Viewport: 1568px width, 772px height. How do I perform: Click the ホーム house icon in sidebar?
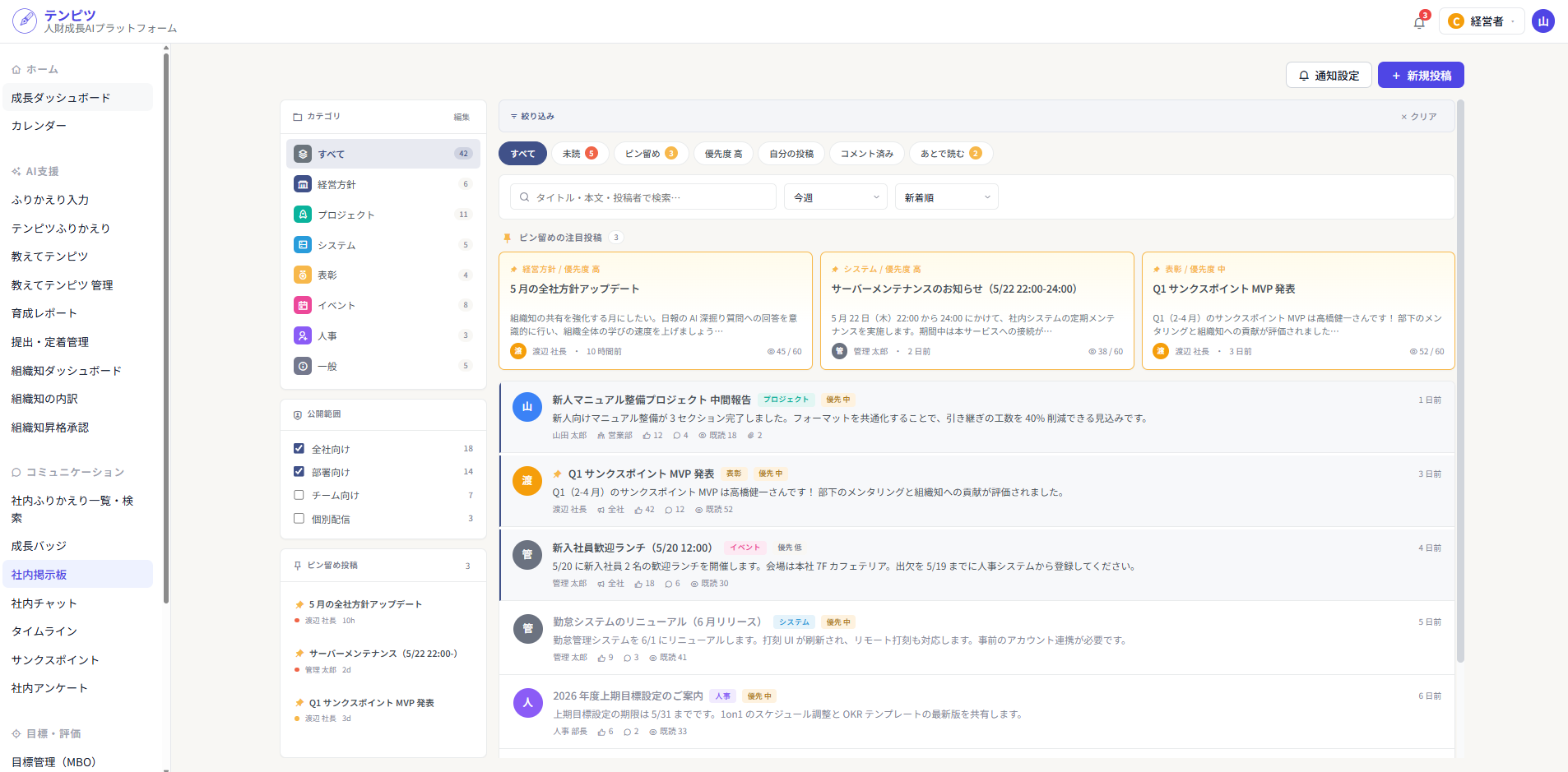click(x=16, y=70)
